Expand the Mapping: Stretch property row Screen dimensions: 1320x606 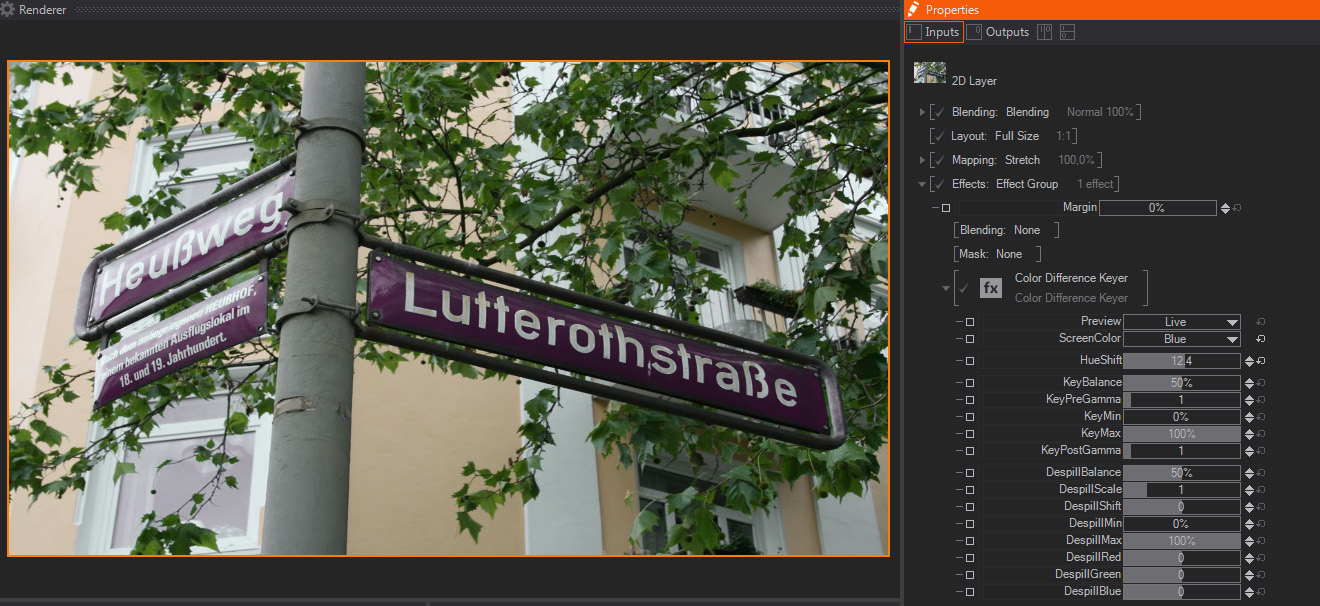pos(922,160)
